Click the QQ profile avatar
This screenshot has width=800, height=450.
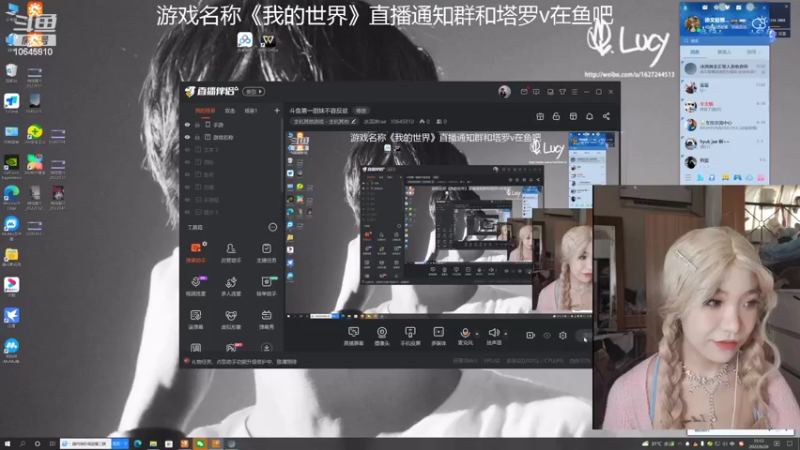click(x=692, y=23)
